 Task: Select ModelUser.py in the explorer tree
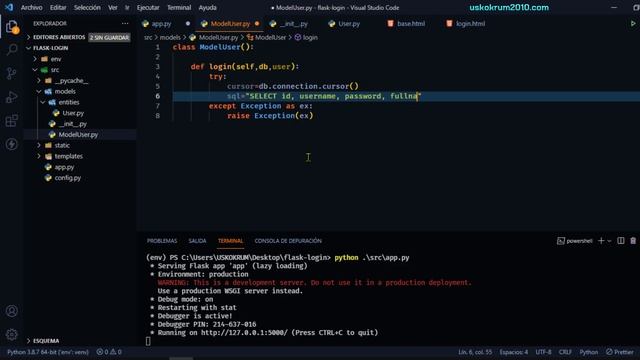tap(78, 135)
